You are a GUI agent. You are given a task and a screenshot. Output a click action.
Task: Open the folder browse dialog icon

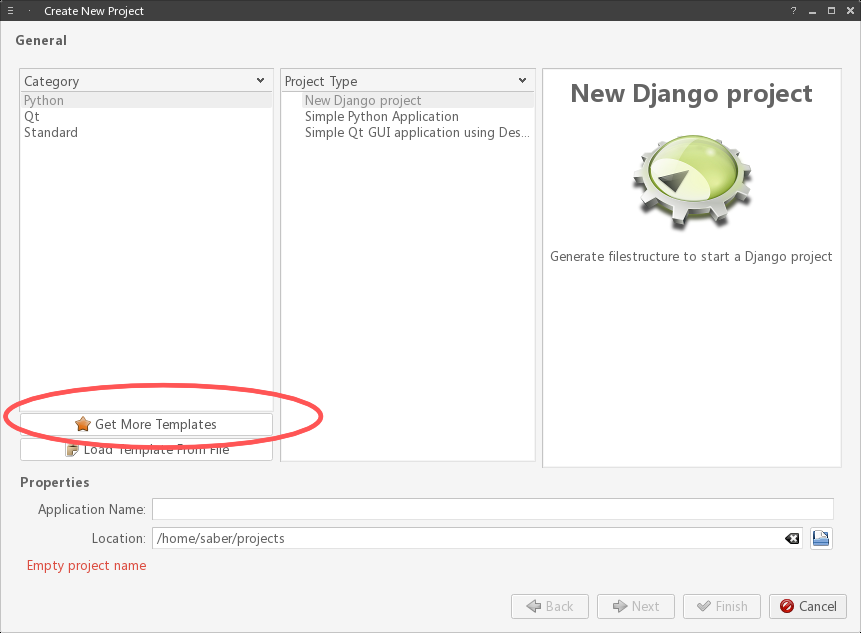[x=821, y=538]
